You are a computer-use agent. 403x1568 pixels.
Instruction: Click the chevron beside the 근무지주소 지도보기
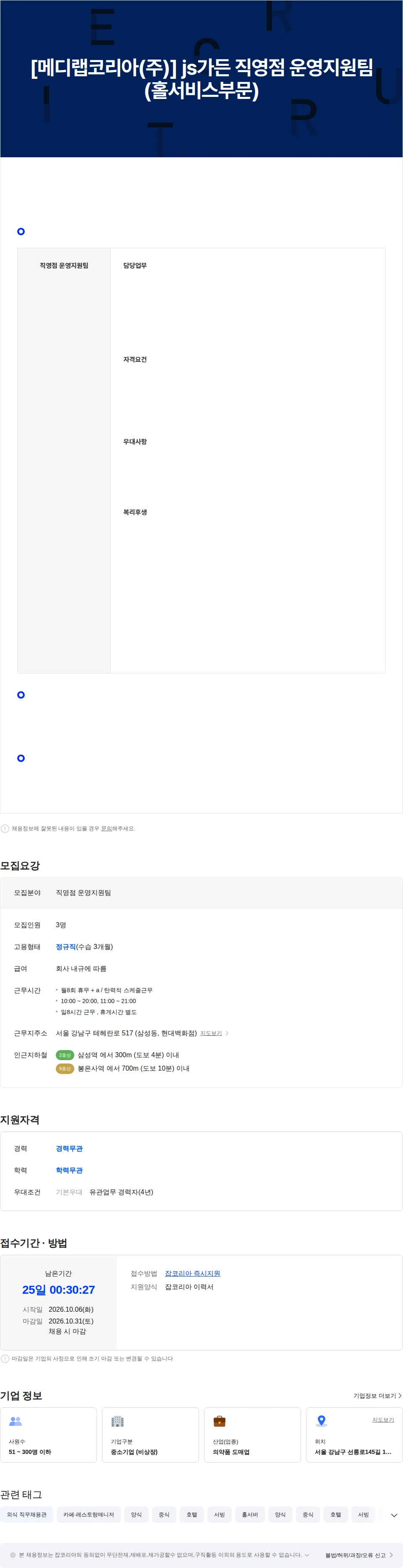point(228,1034)
